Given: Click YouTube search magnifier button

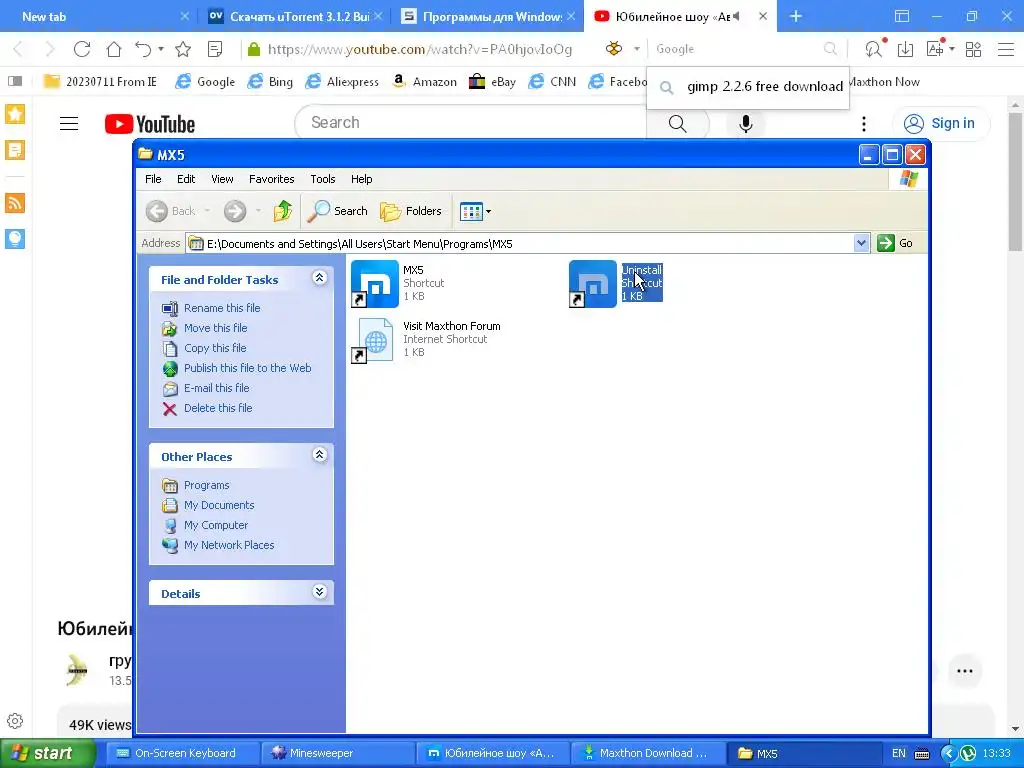Looking at the screenshot, I should tap(677, 123).
